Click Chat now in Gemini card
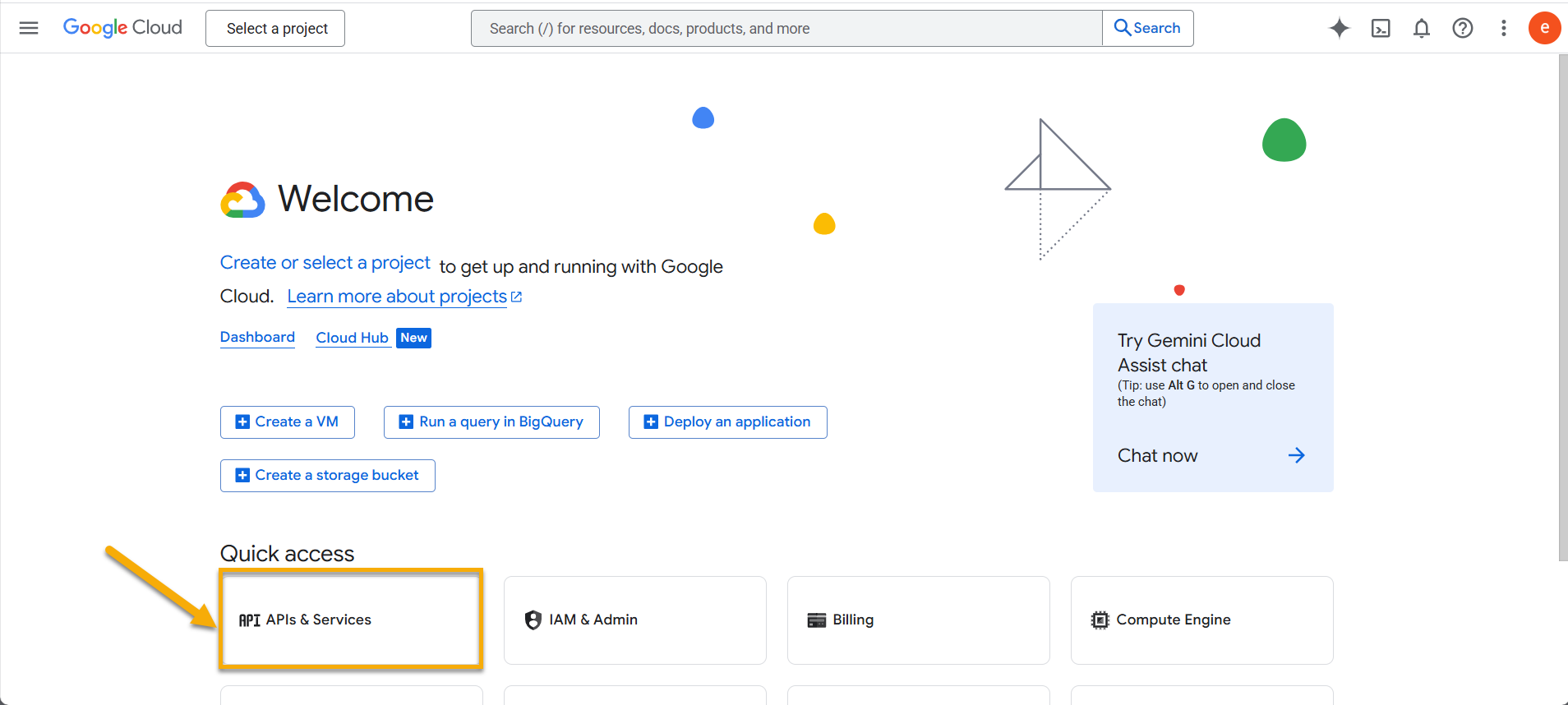Screen dimensions: 1568x705 tap(1158, 456)
